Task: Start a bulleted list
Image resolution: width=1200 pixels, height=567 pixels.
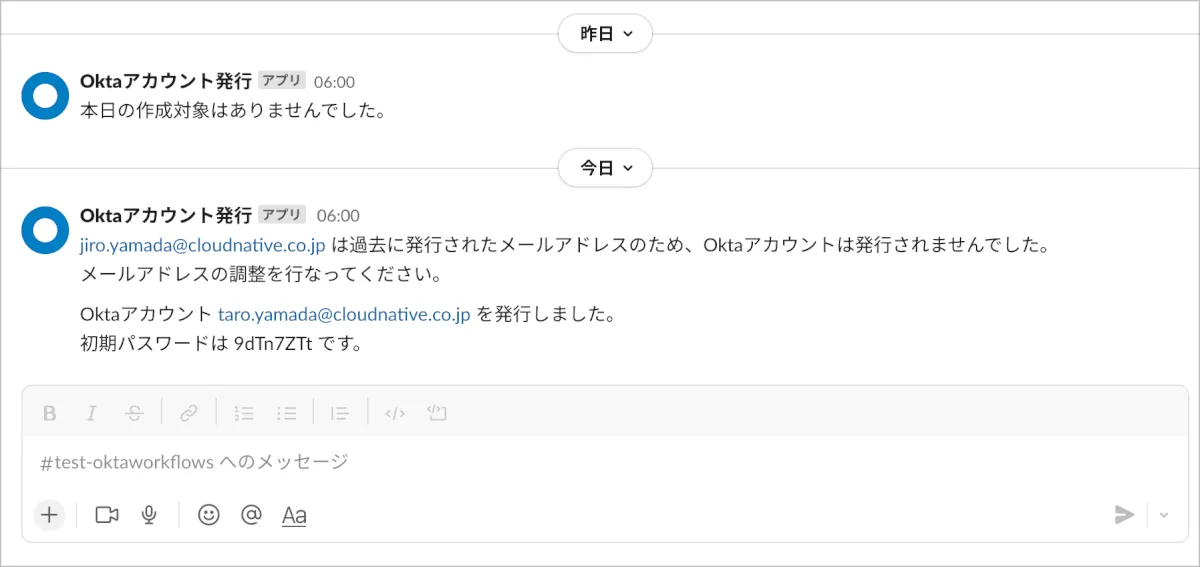Action: (287, 412)
